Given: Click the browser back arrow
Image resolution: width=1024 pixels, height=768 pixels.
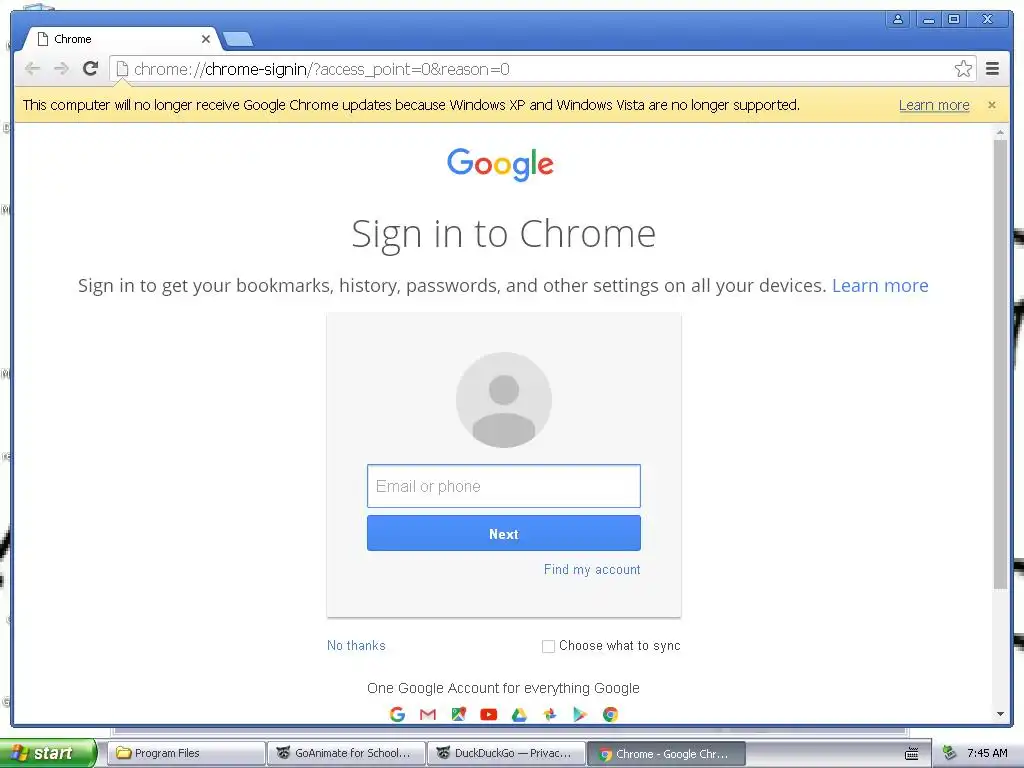Looking at the screenshot, I should [x=32, y=69].
